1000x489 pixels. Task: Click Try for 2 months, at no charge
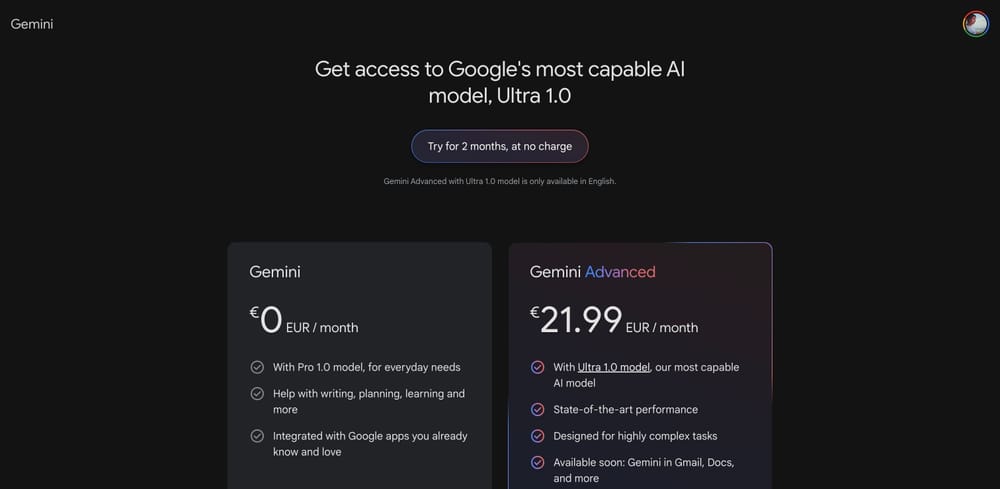pyautogui.click(x=500, y=146)
